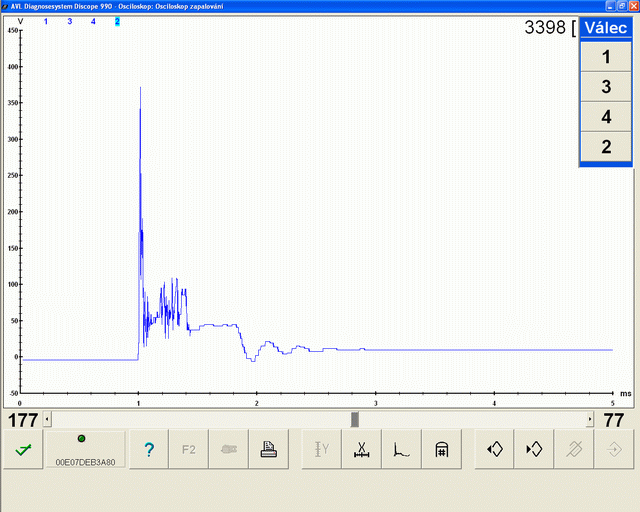
Task: Click the grid hash icon button
Action: (x=442, y=449)
